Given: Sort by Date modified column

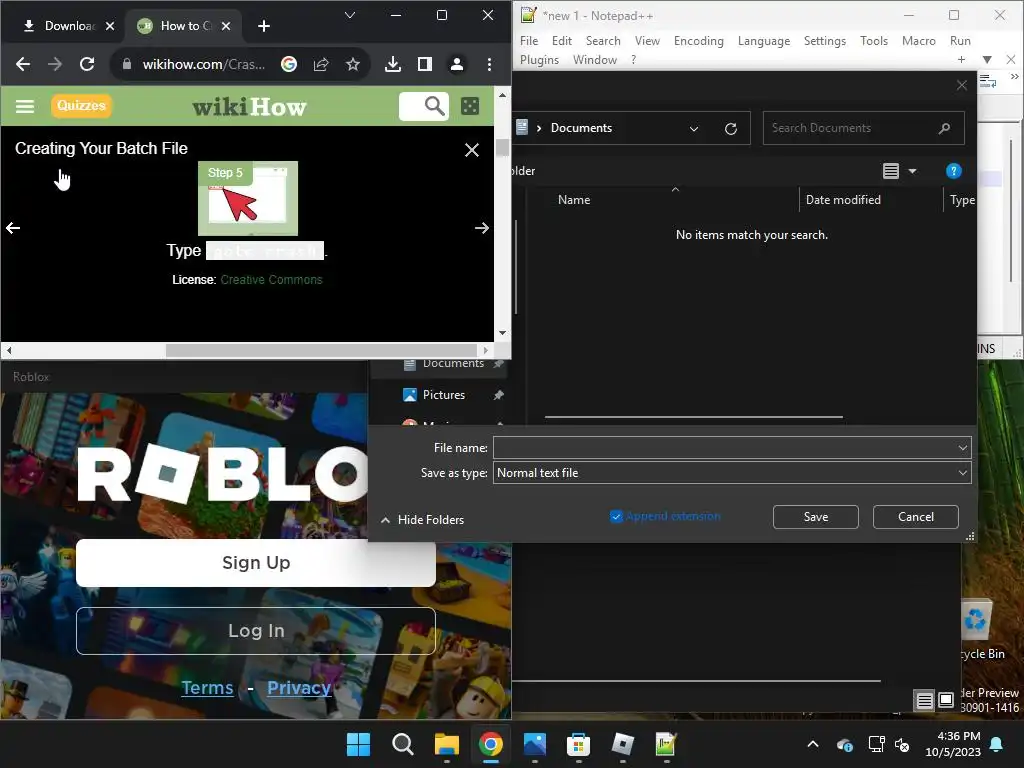Looking at the screenshot, I should [x=843, y=200].
